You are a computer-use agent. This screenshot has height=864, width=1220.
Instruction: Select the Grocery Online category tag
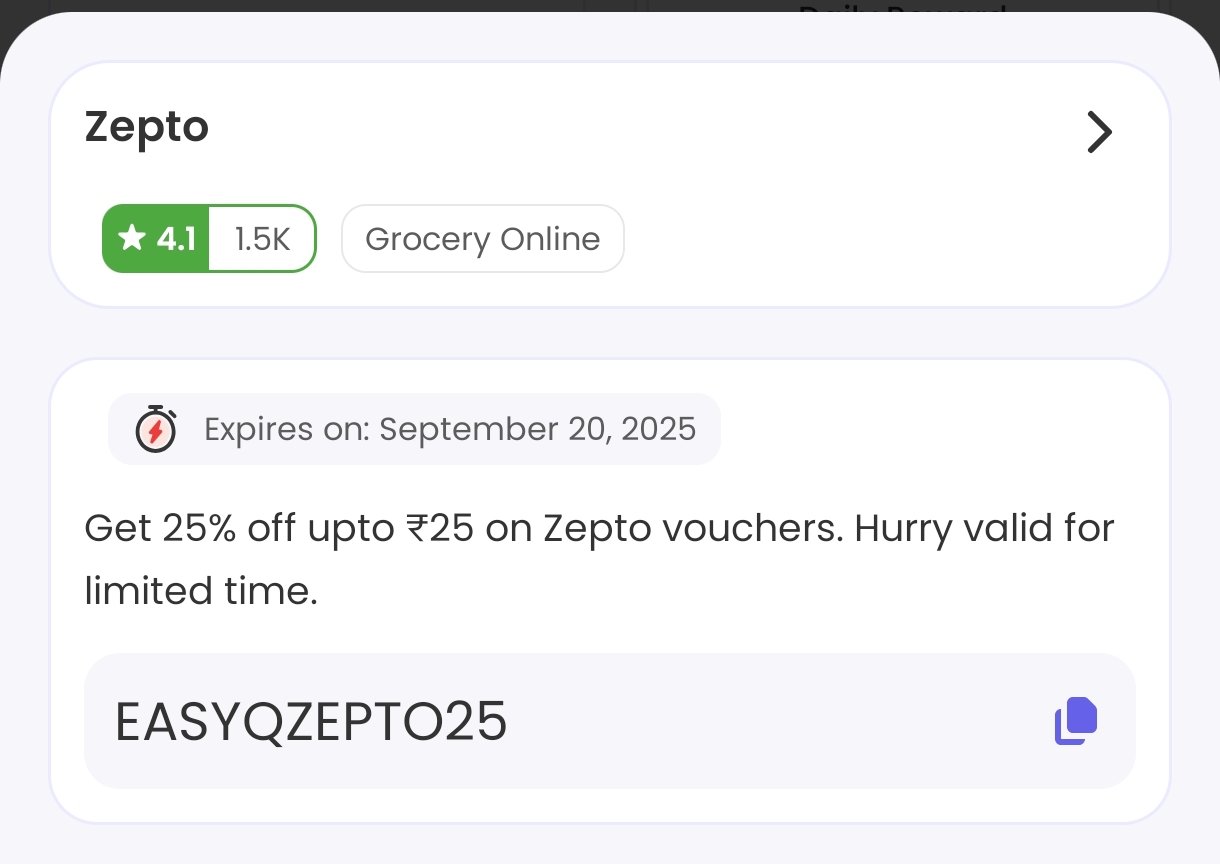pyautogui.click(x=483, y=239)
